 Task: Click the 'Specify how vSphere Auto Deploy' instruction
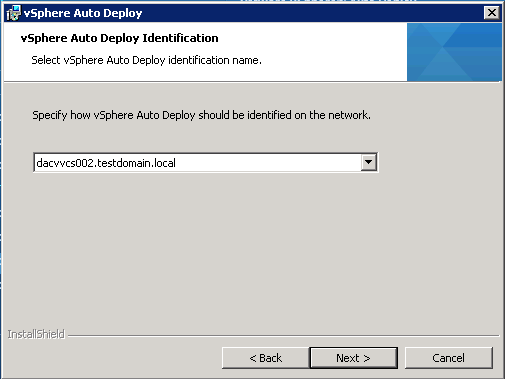pyautogui.click(x=201, y=115)
